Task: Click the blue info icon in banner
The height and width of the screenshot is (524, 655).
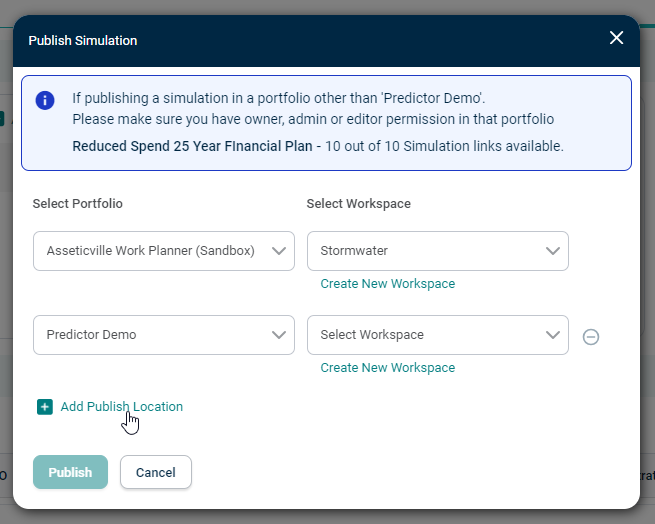Action: pos(45,101)
